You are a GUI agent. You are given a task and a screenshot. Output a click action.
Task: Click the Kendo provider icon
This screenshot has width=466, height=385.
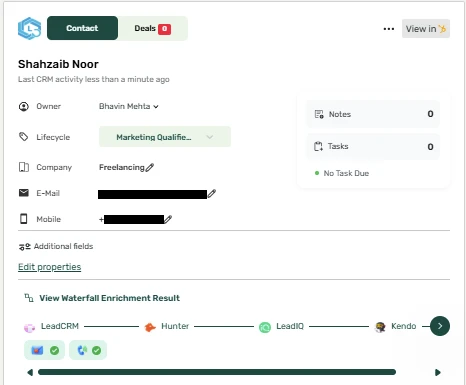pyautogui.click(x=380, y=327)
